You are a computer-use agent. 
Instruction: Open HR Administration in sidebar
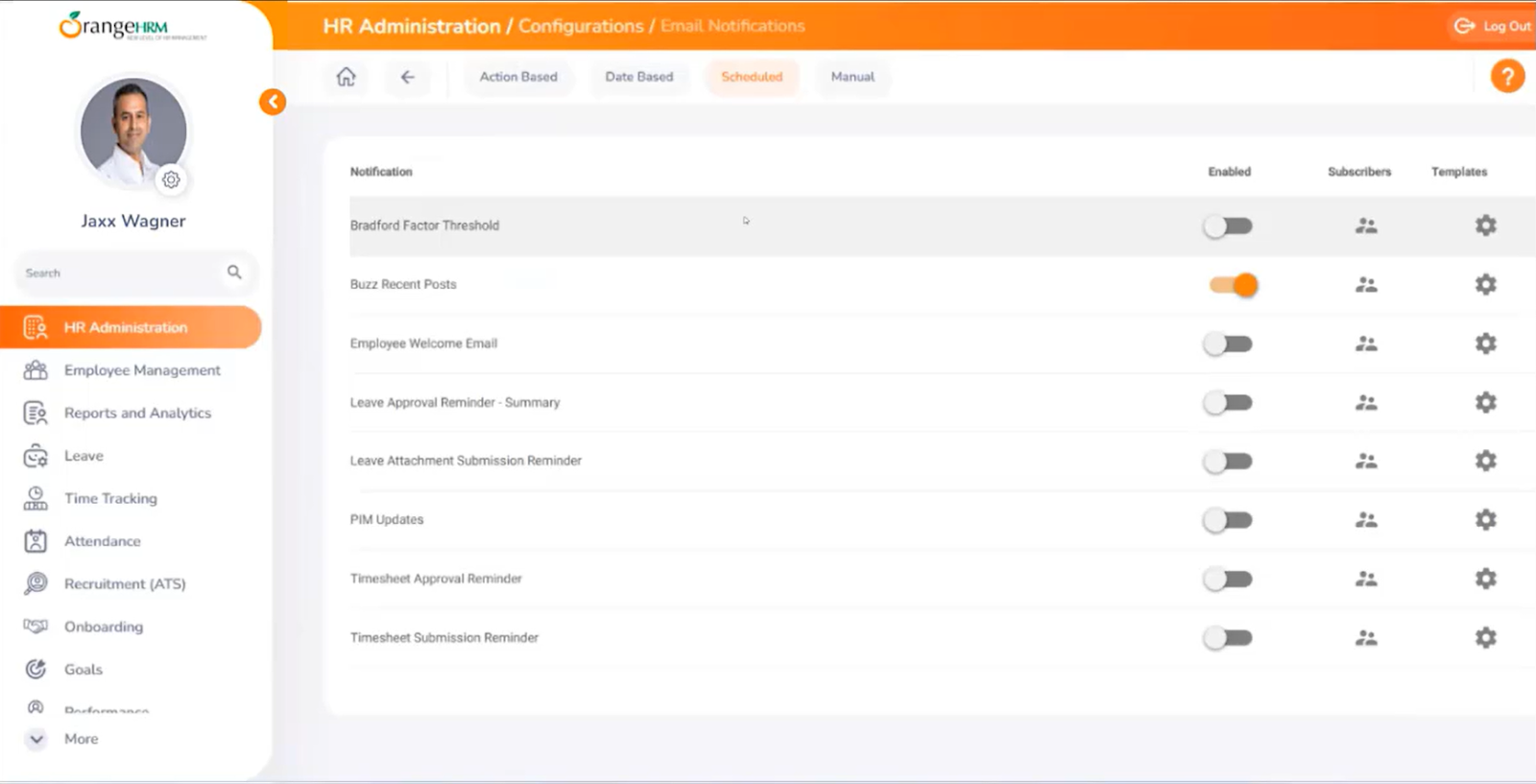131,327
